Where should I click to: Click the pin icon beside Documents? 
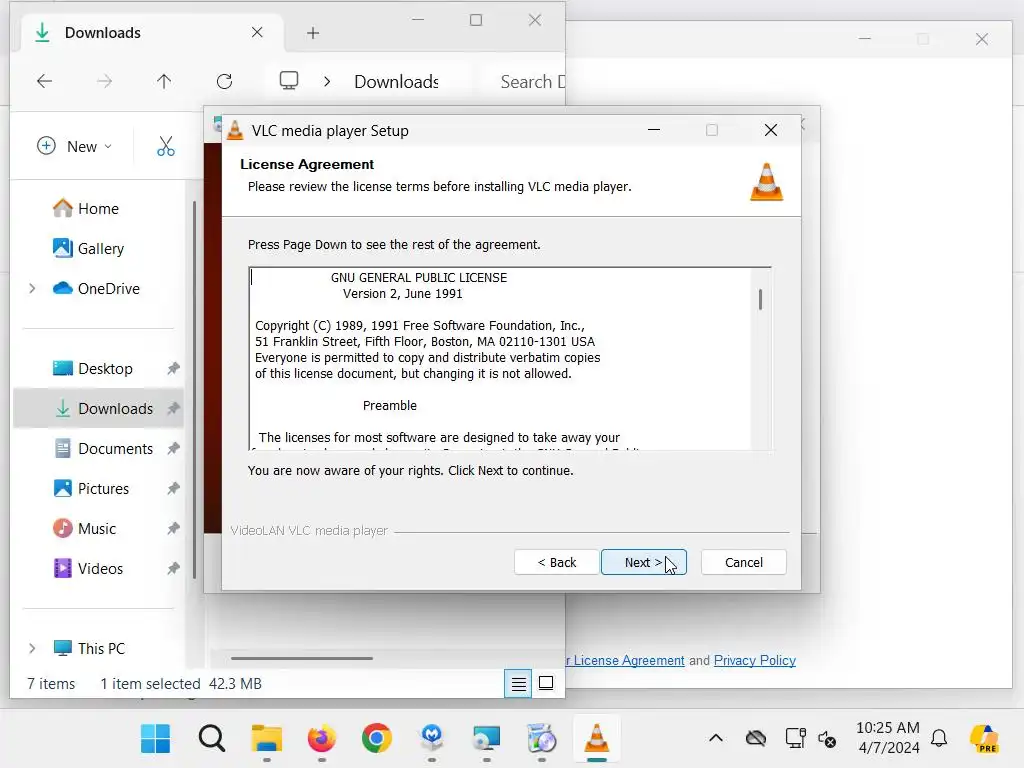173,449
